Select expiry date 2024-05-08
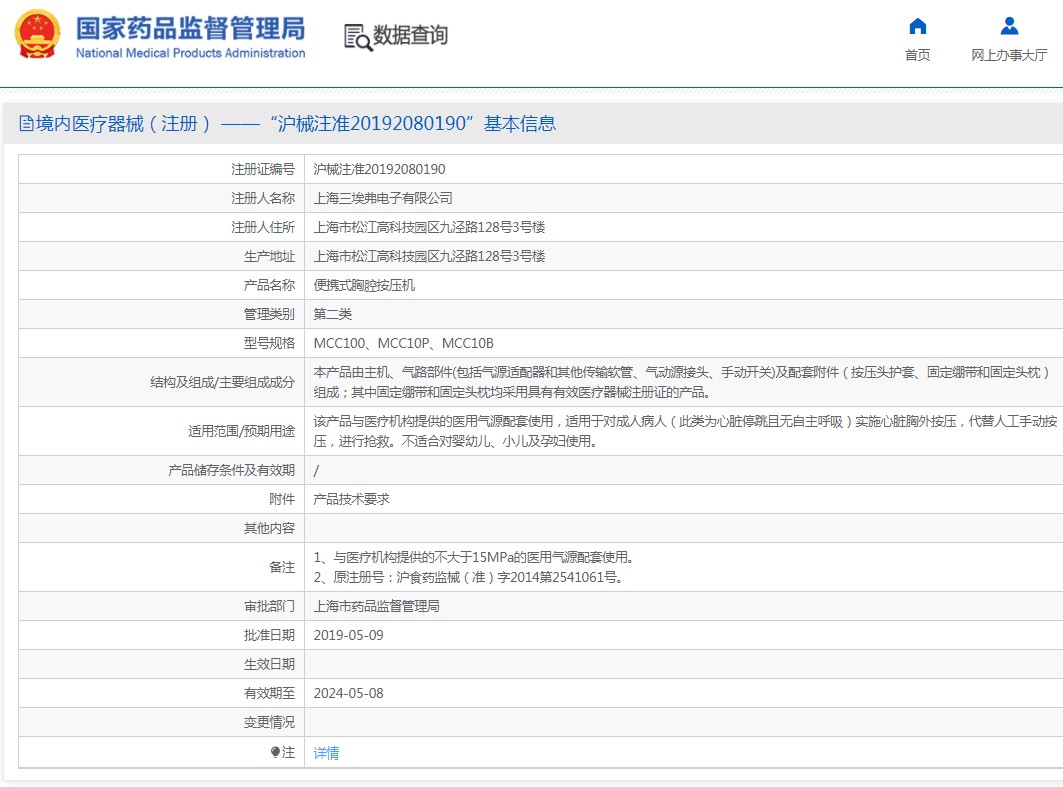Screen dimensions: 1063x787 pos(348,693)
